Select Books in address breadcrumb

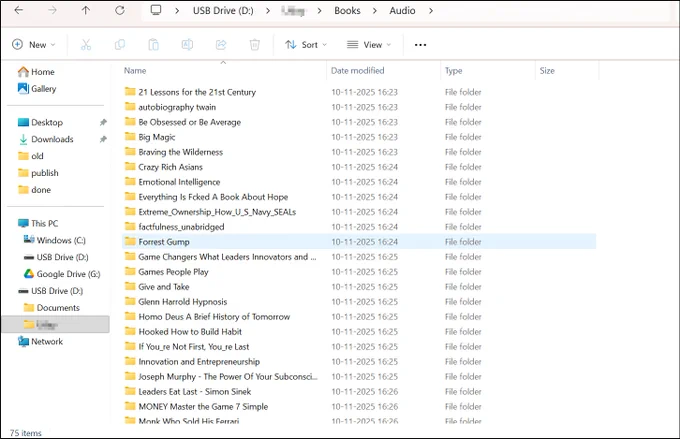point(347,10)
